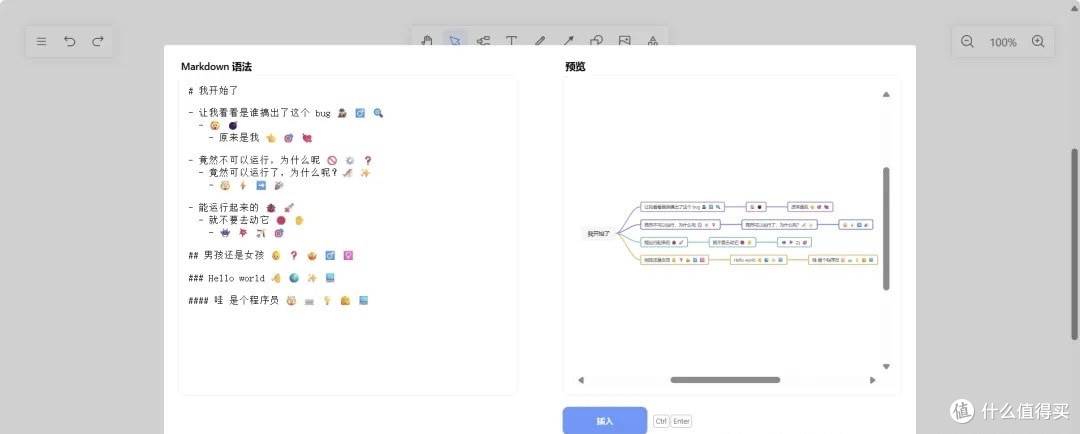The height and width of the screenshot is (434, 1080).
Task: Select the Shapes tool
Action: tap(596, 41)
